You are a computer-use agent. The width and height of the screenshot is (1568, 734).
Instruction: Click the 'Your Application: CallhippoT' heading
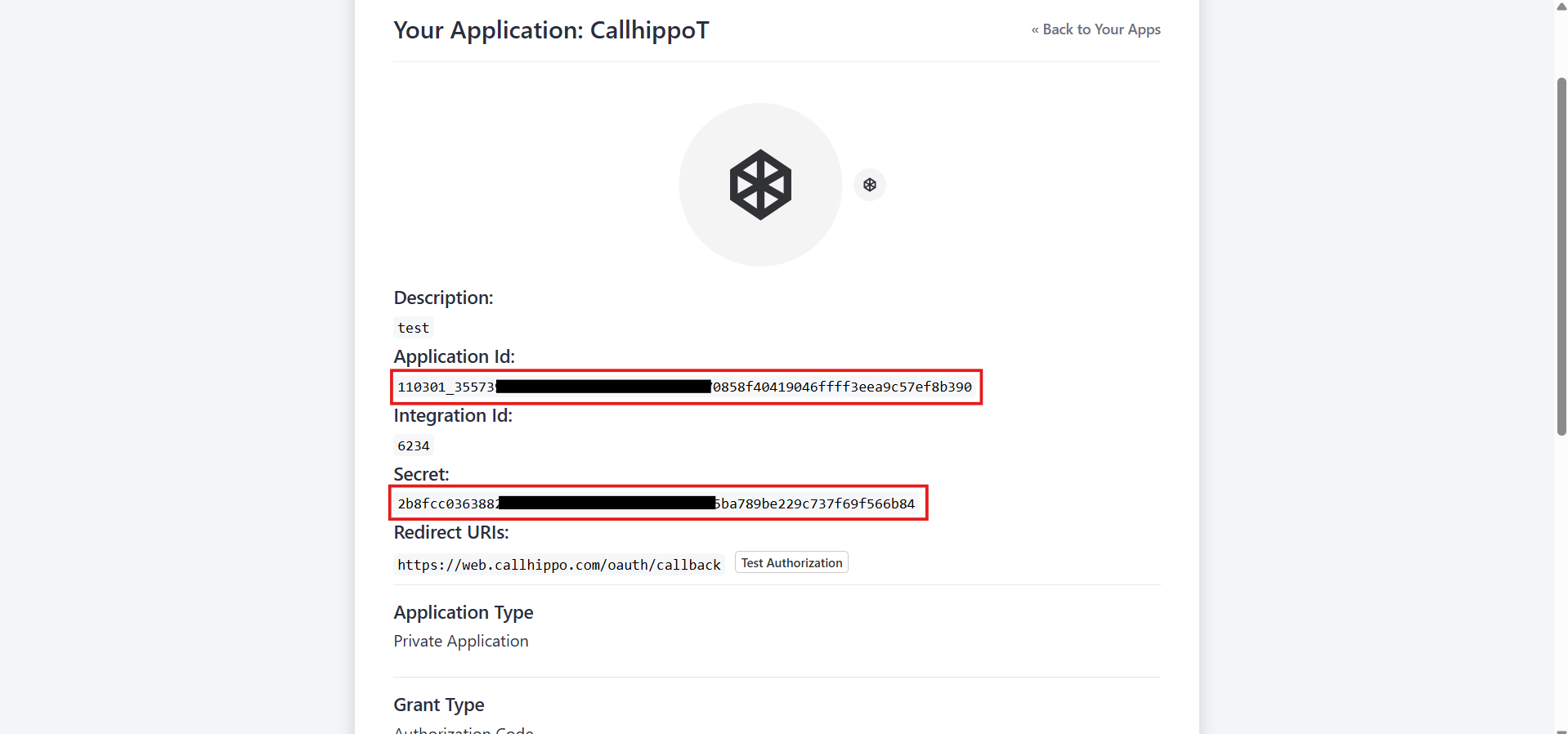coord(551,30)
